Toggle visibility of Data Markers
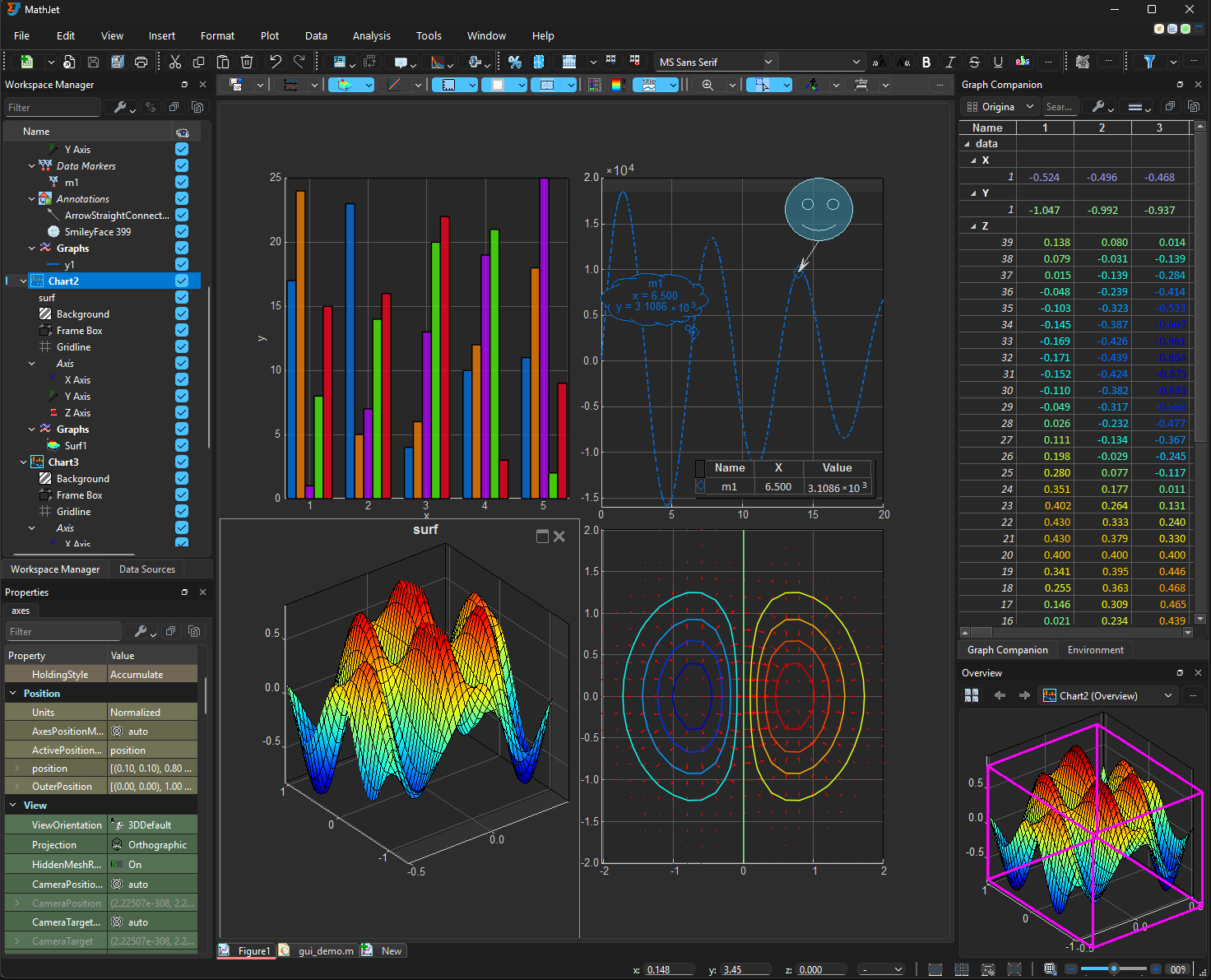 tap(182, 165)
